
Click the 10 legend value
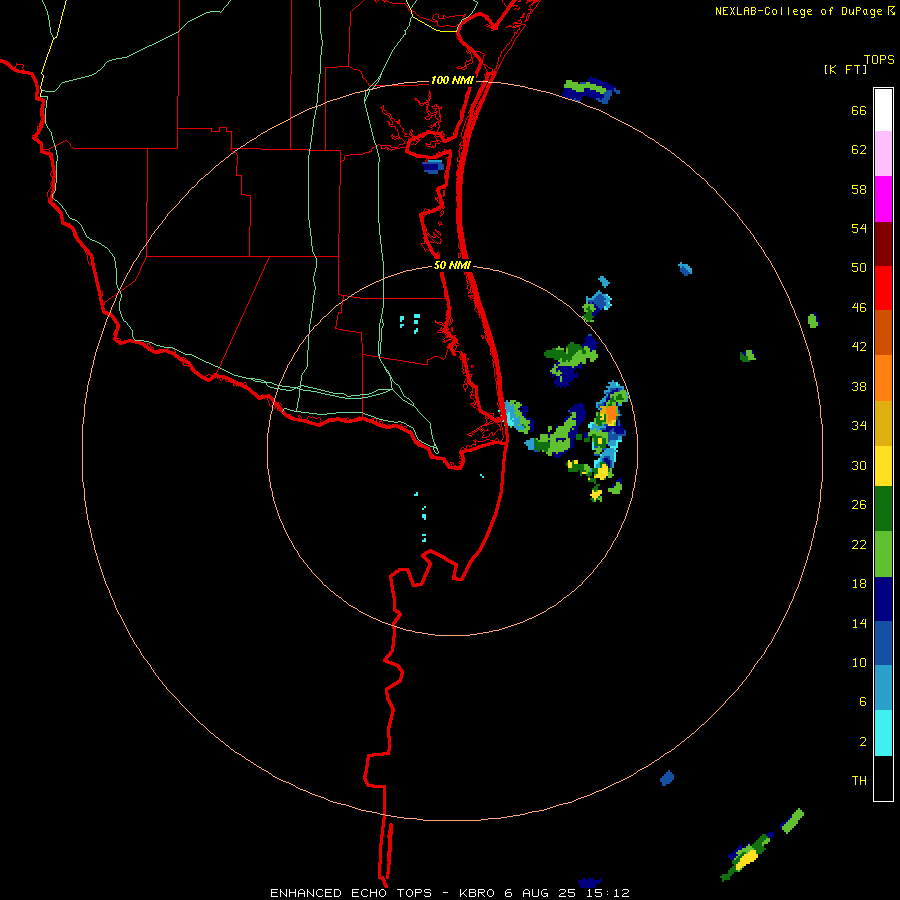(859, 662)
